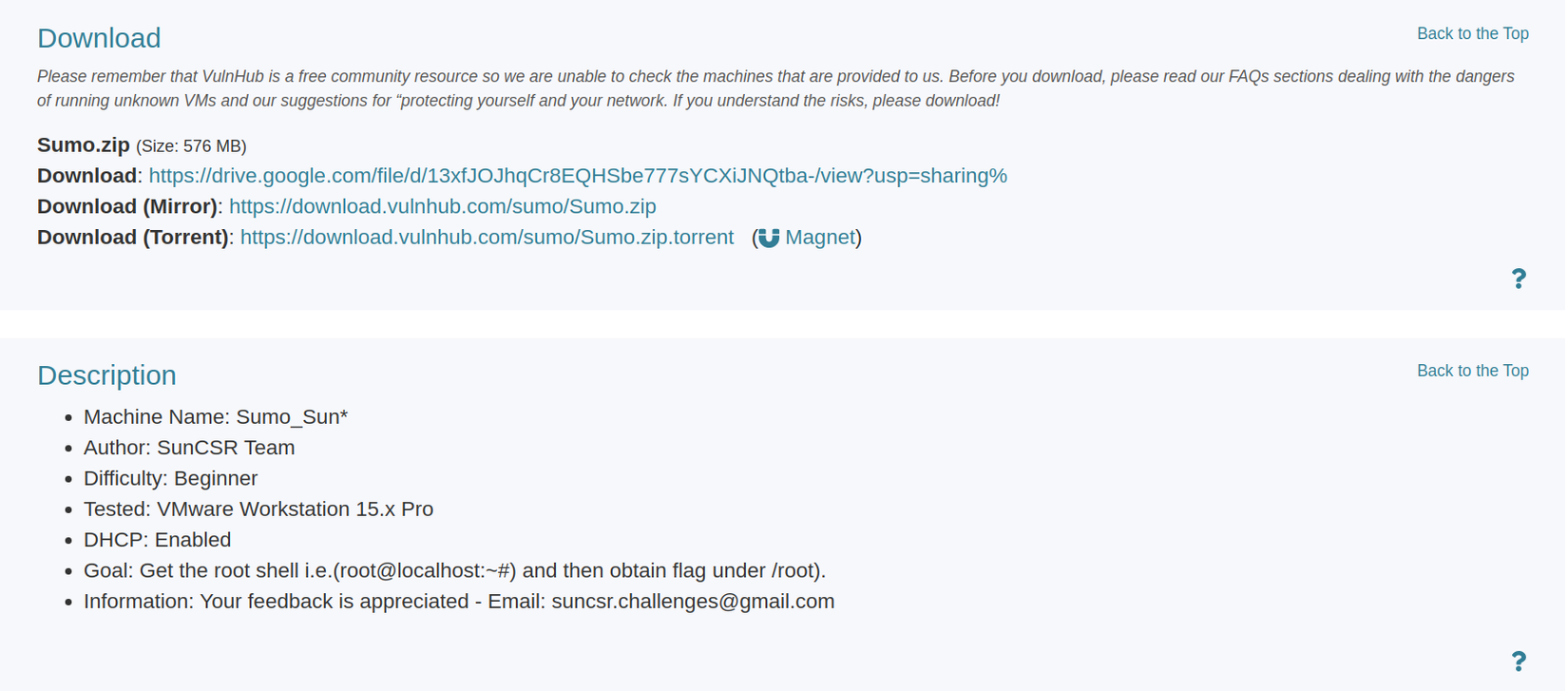This screenshot has width=1568, height=691.
Task: Click the Download section heading
Action: 99,38
